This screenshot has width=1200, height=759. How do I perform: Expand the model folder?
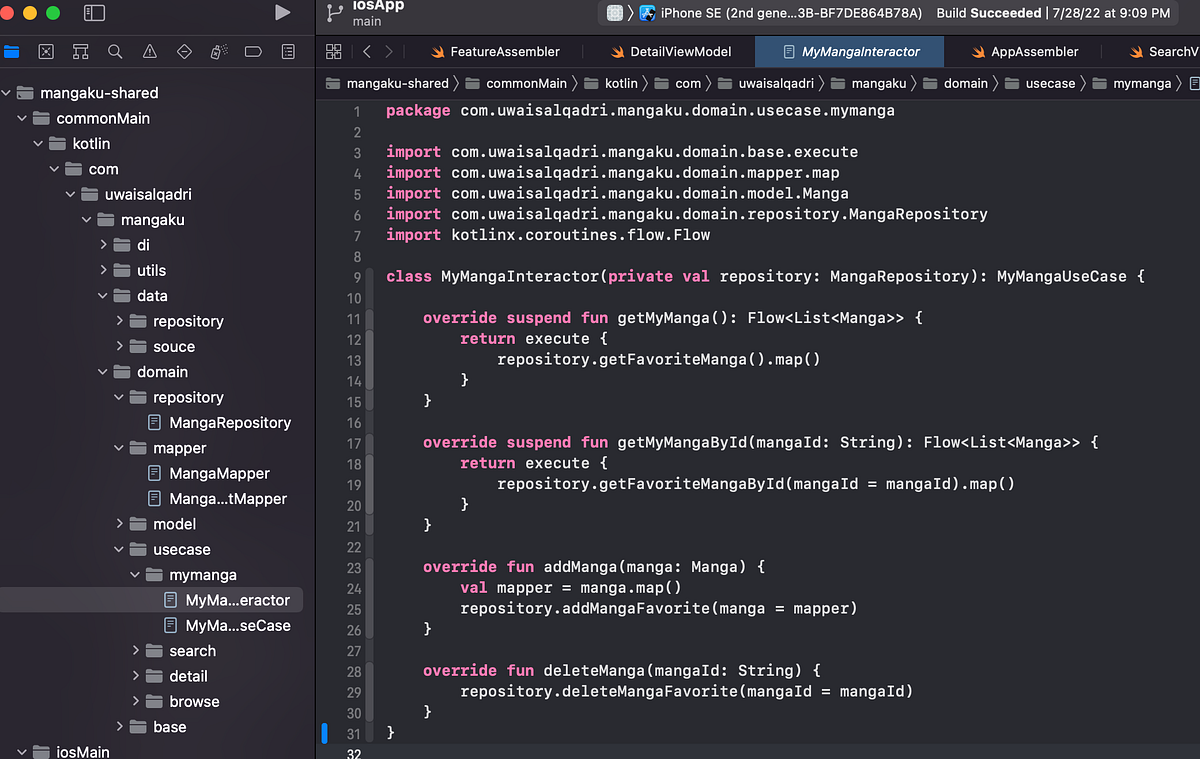[119, 523]
